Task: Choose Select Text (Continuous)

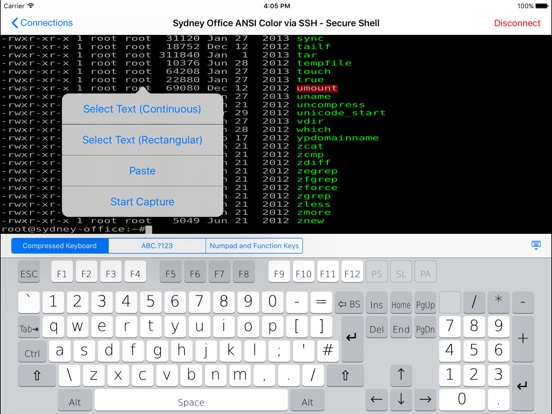Action: [142, 109]
